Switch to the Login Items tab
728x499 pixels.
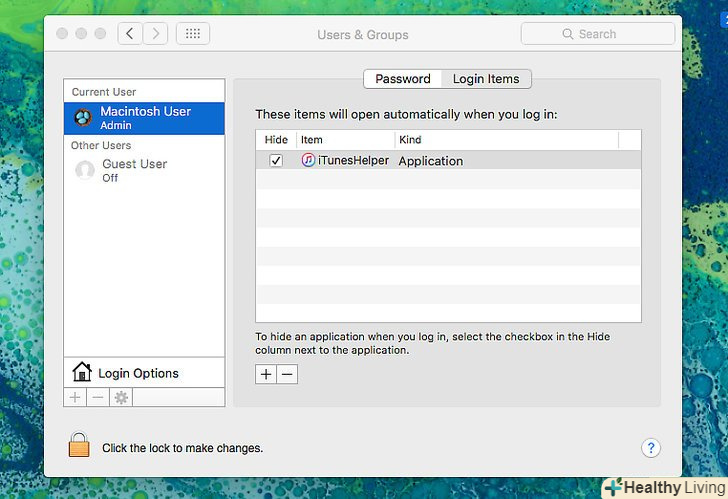coord(486,79)
